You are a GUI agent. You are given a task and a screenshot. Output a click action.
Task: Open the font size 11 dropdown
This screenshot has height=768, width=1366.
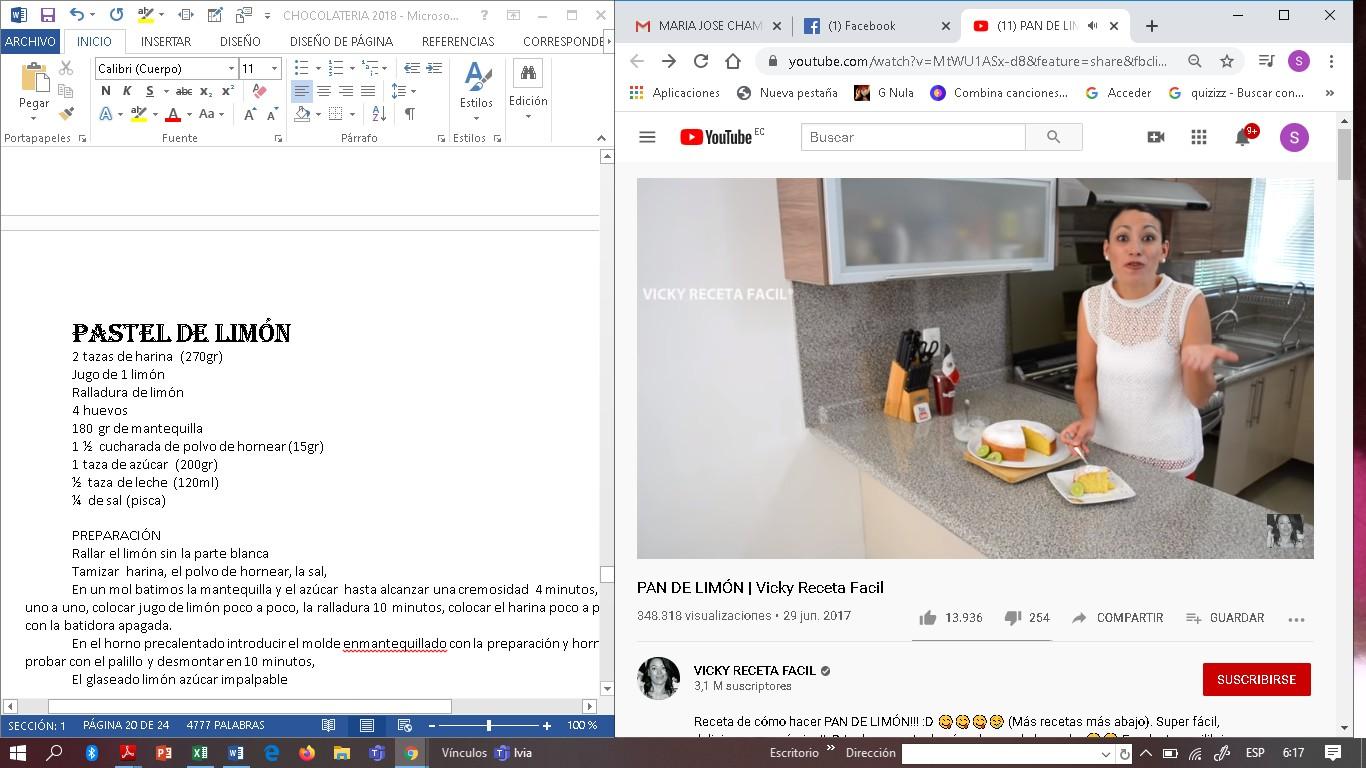pos(274,68)
